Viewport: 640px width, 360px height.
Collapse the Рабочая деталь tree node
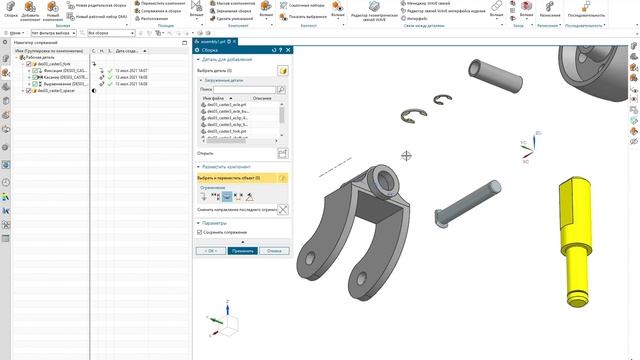(x=17, y=58)
